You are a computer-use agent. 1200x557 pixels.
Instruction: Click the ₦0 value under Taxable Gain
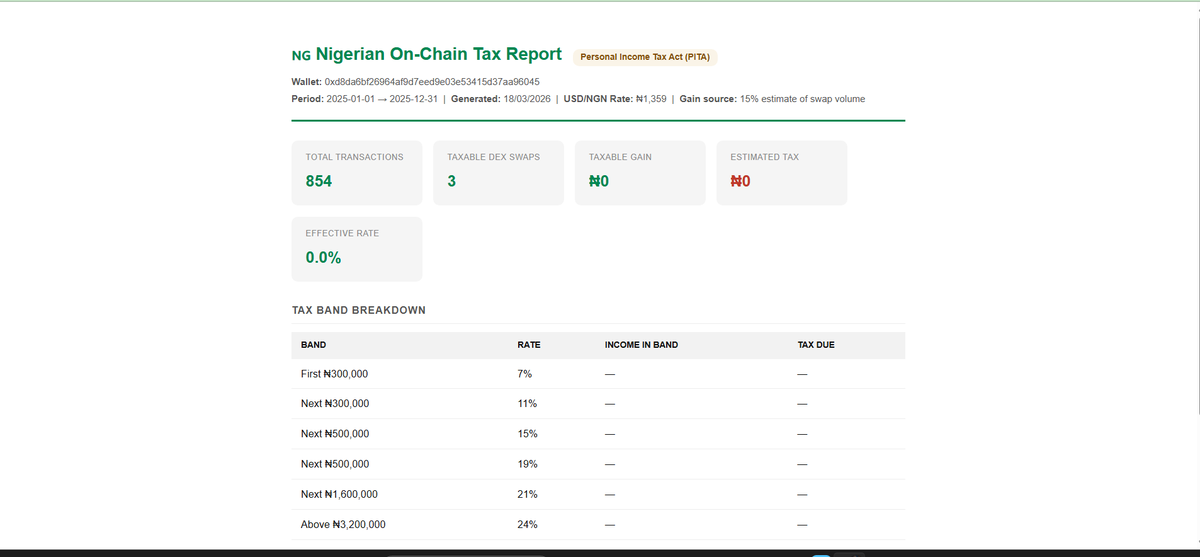pos(599,182)
